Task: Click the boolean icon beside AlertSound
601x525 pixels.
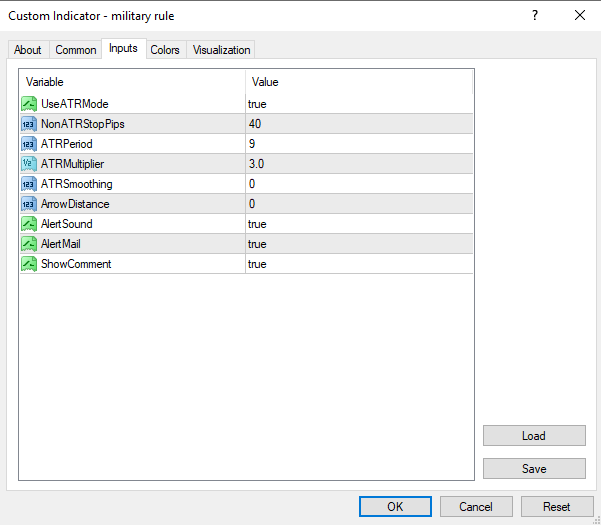Action: click(x=29, y=224)
